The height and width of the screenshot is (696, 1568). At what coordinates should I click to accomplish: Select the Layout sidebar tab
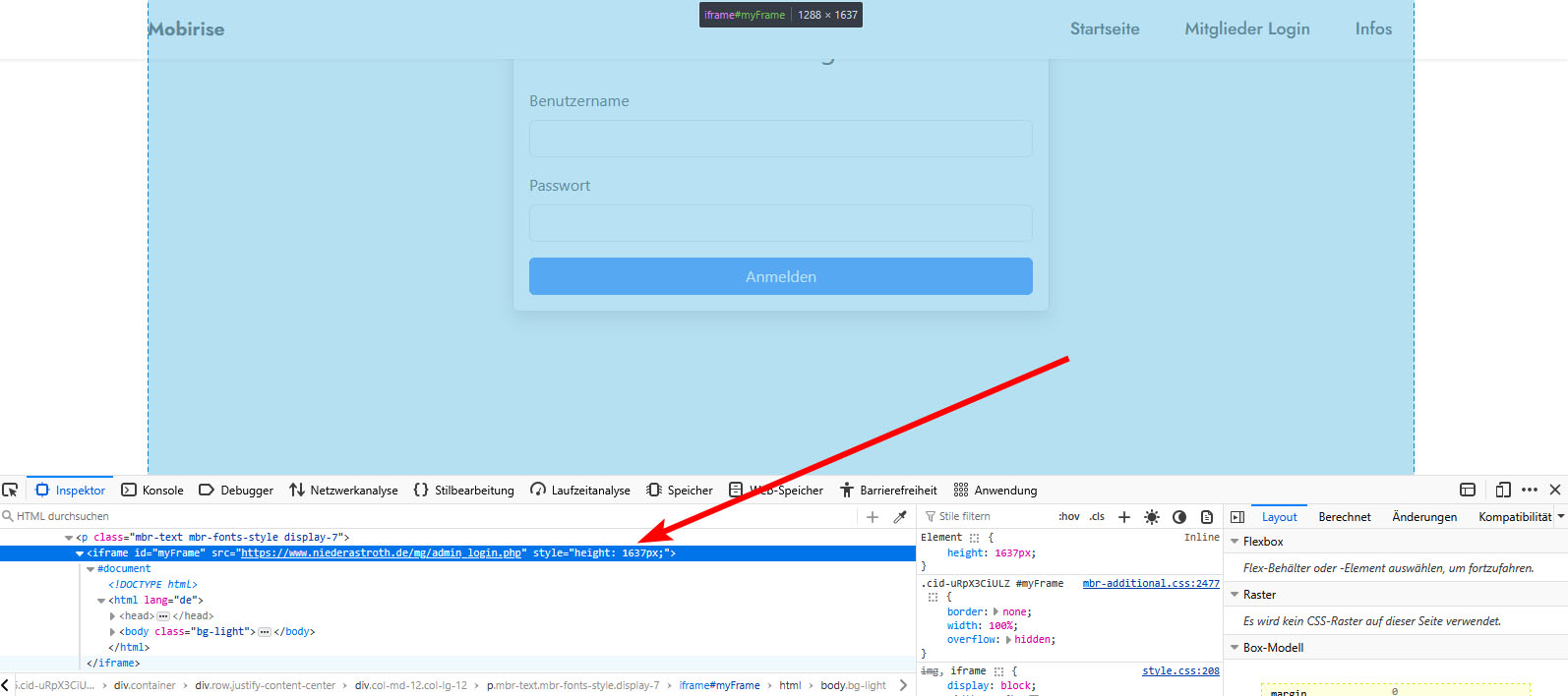click(x=1280, y=516)
